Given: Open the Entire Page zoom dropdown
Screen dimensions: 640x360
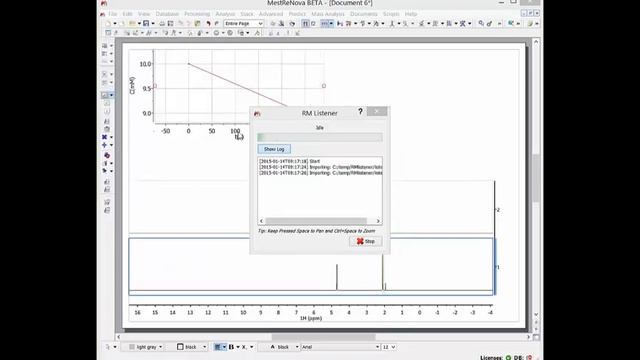Looking at the screenshot, I should [243, 24].
